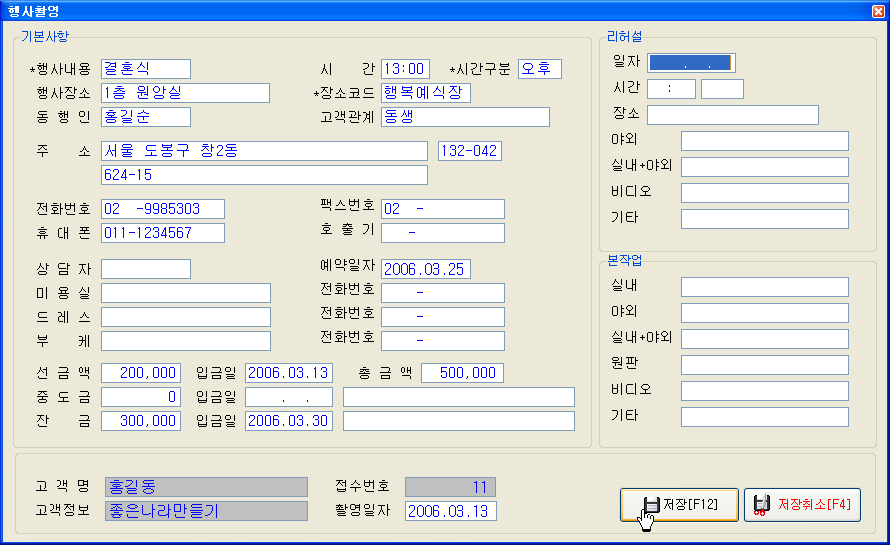Click the 저장[F12] save button
890x545 pixels.
pyautogui.click(x=679, y=505)
